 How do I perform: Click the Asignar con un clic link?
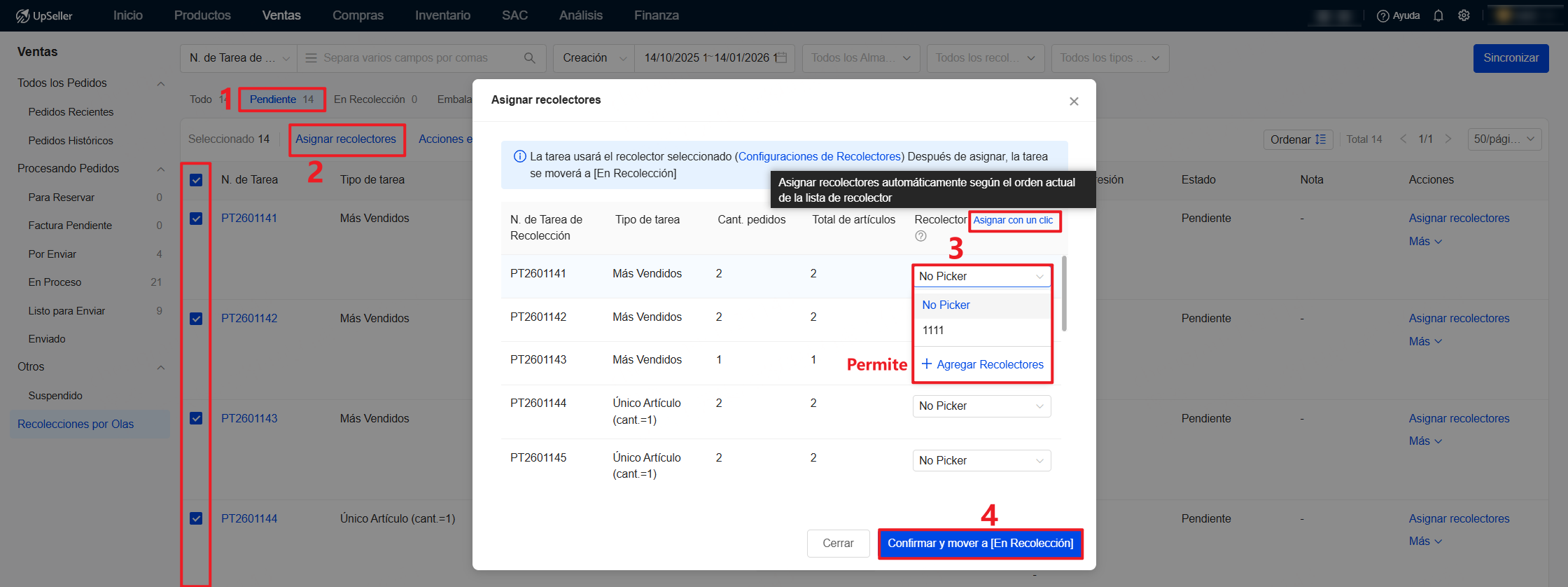tap(1013, 220)
